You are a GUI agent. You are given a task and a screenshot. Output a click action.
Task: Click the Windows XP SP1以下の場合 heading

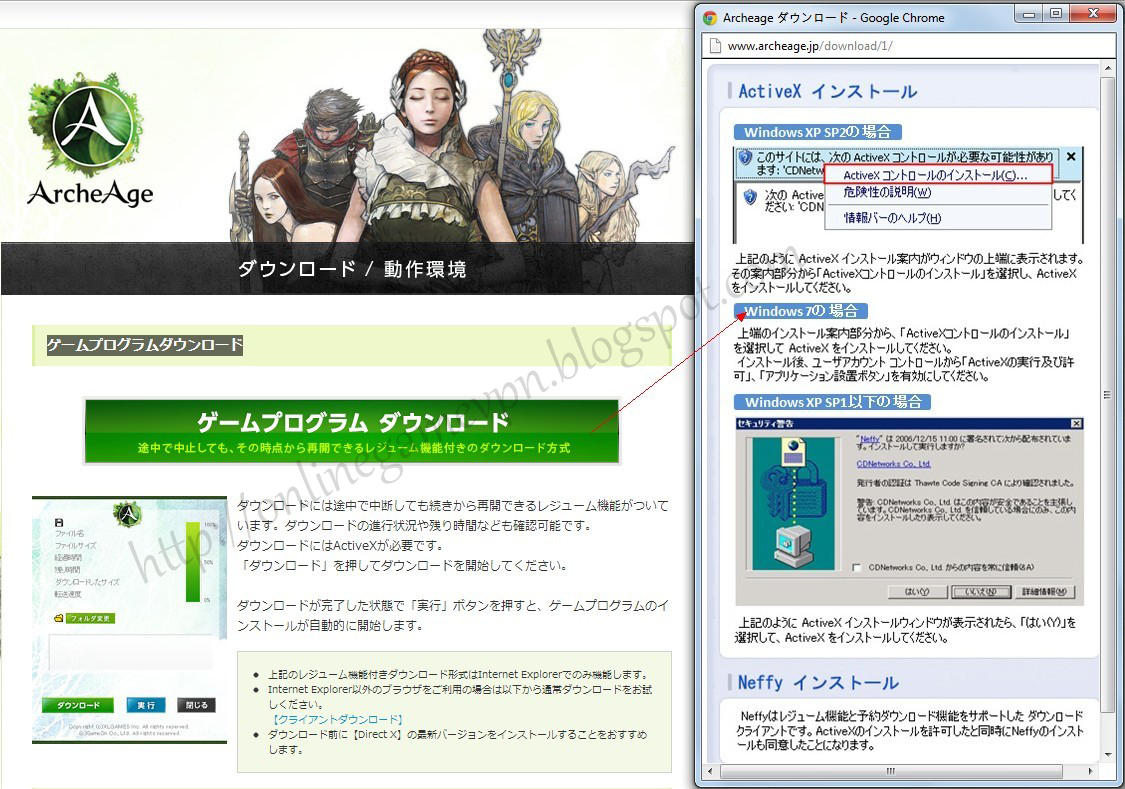832,402
